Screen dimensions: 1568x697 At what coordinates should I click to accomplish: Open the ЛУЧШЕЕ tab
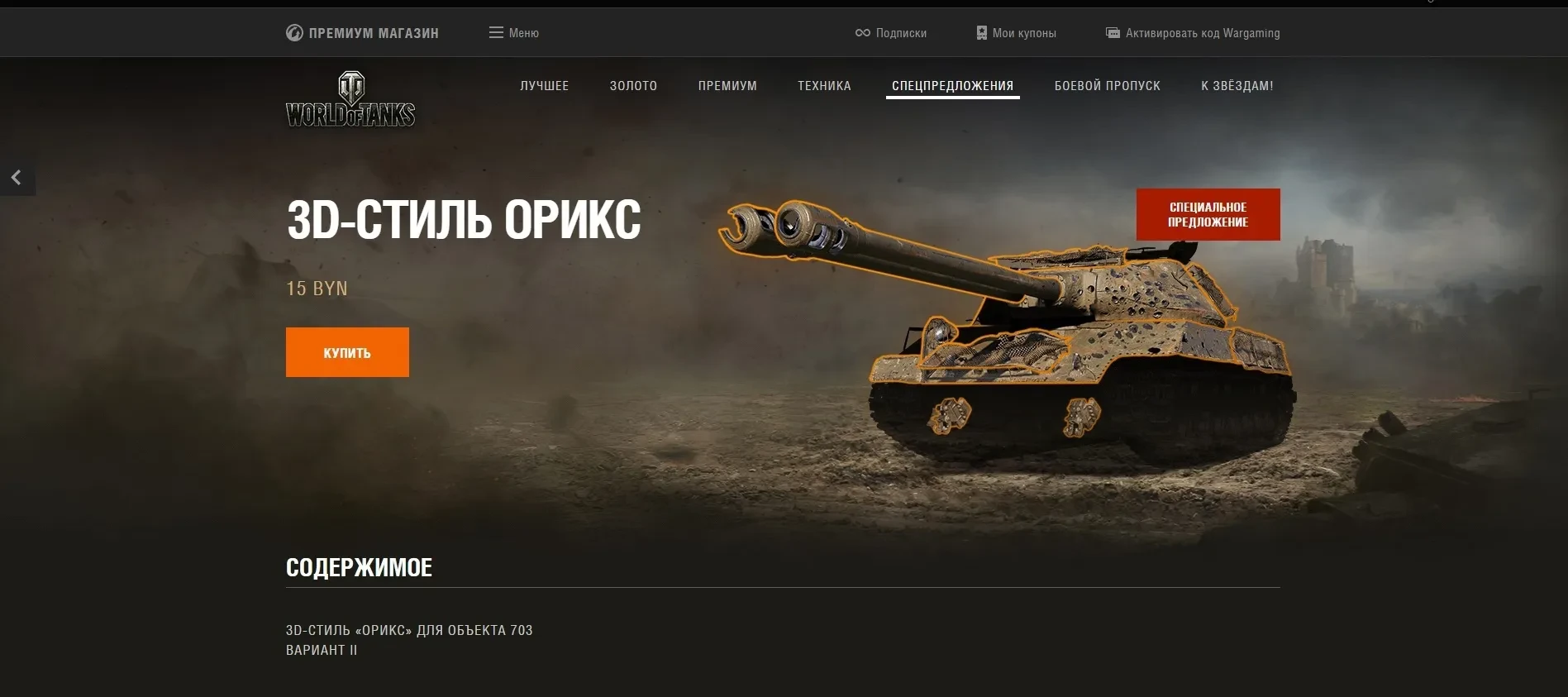pos(544,86)
